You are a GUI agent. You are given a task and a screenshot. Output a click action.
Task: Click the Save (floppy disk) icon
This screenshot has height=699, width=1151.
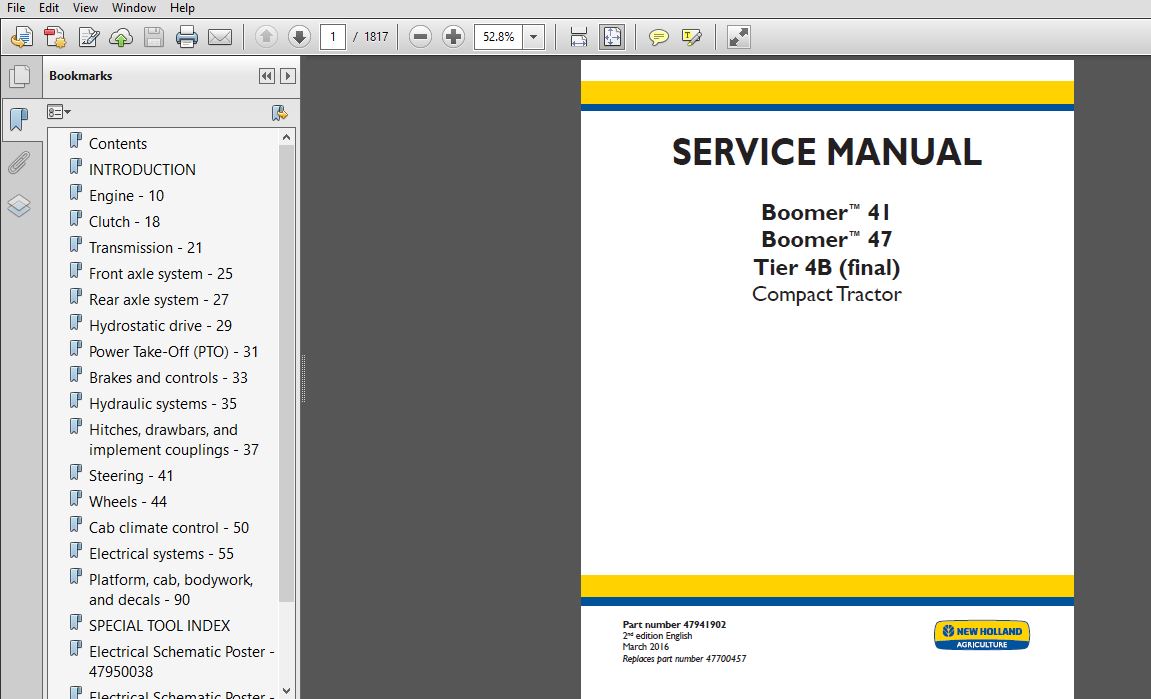pos(153,37)
